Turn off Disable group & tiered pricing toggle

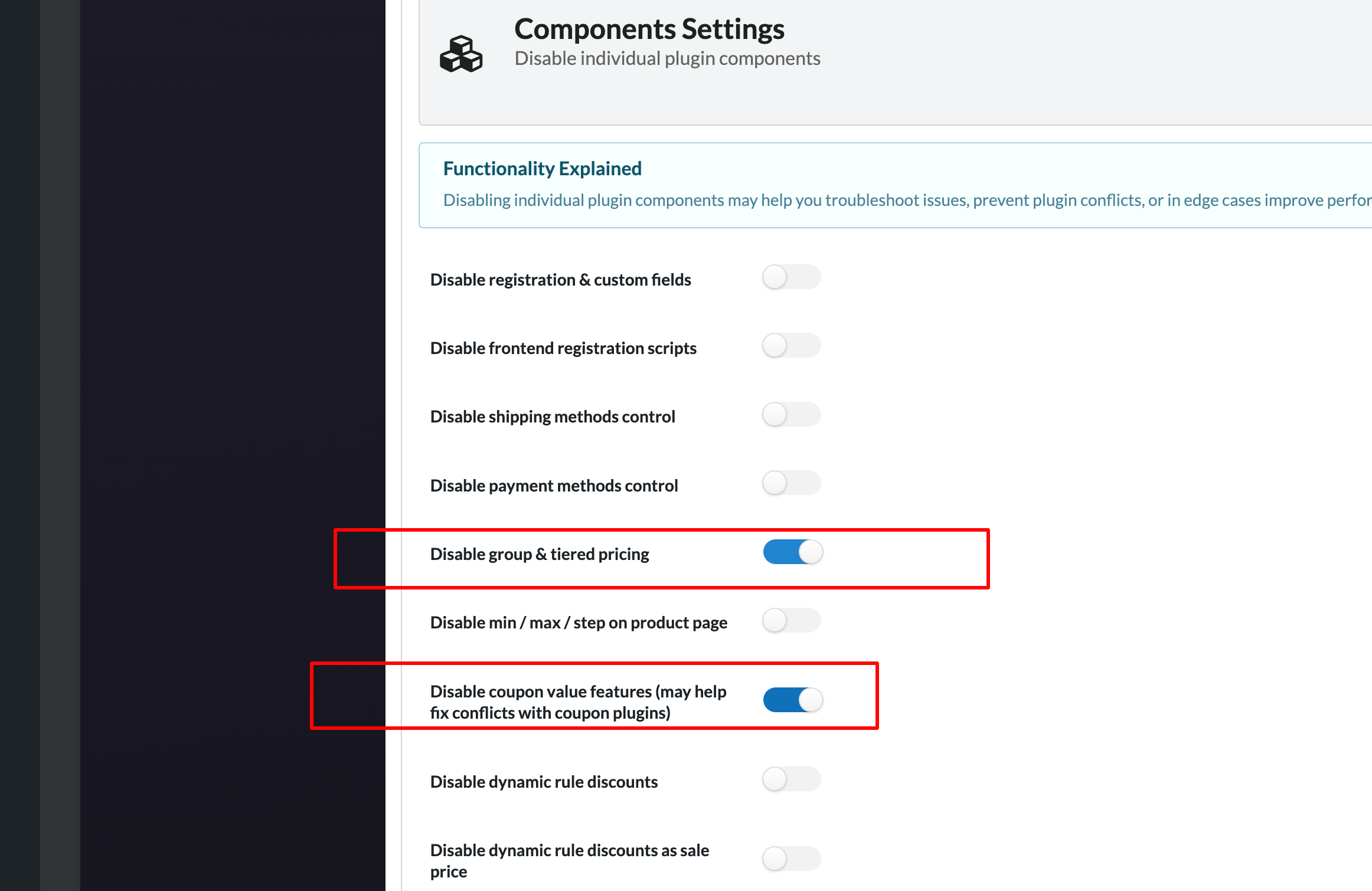[x=793, y=552]
